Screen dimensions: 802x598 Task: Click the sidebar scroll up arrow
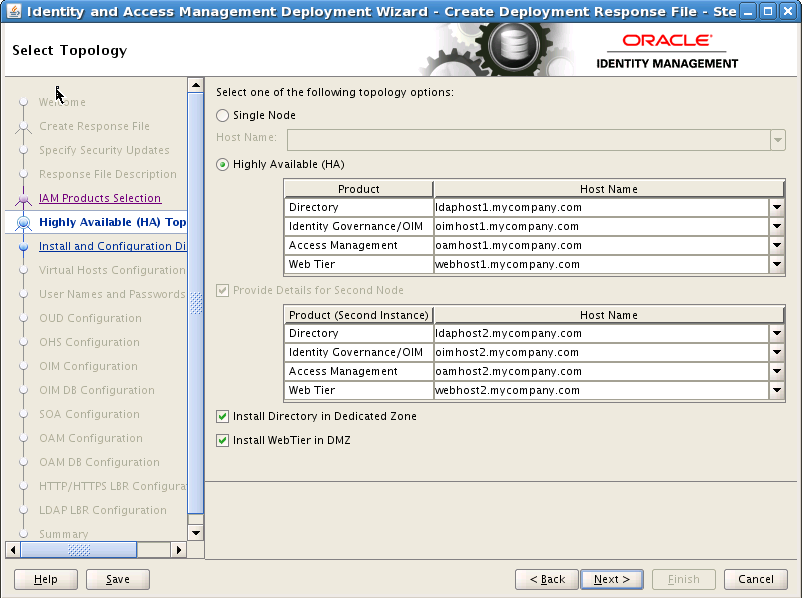click(x=196, y=85)
